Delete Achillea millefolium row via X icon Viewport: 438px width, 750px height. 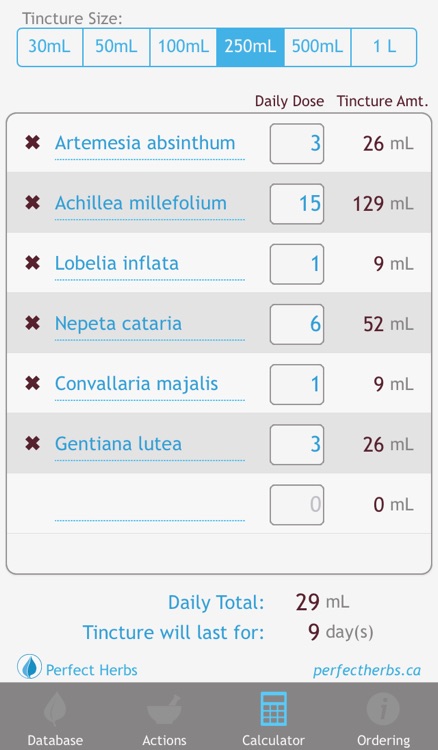[x=33, y=203]
